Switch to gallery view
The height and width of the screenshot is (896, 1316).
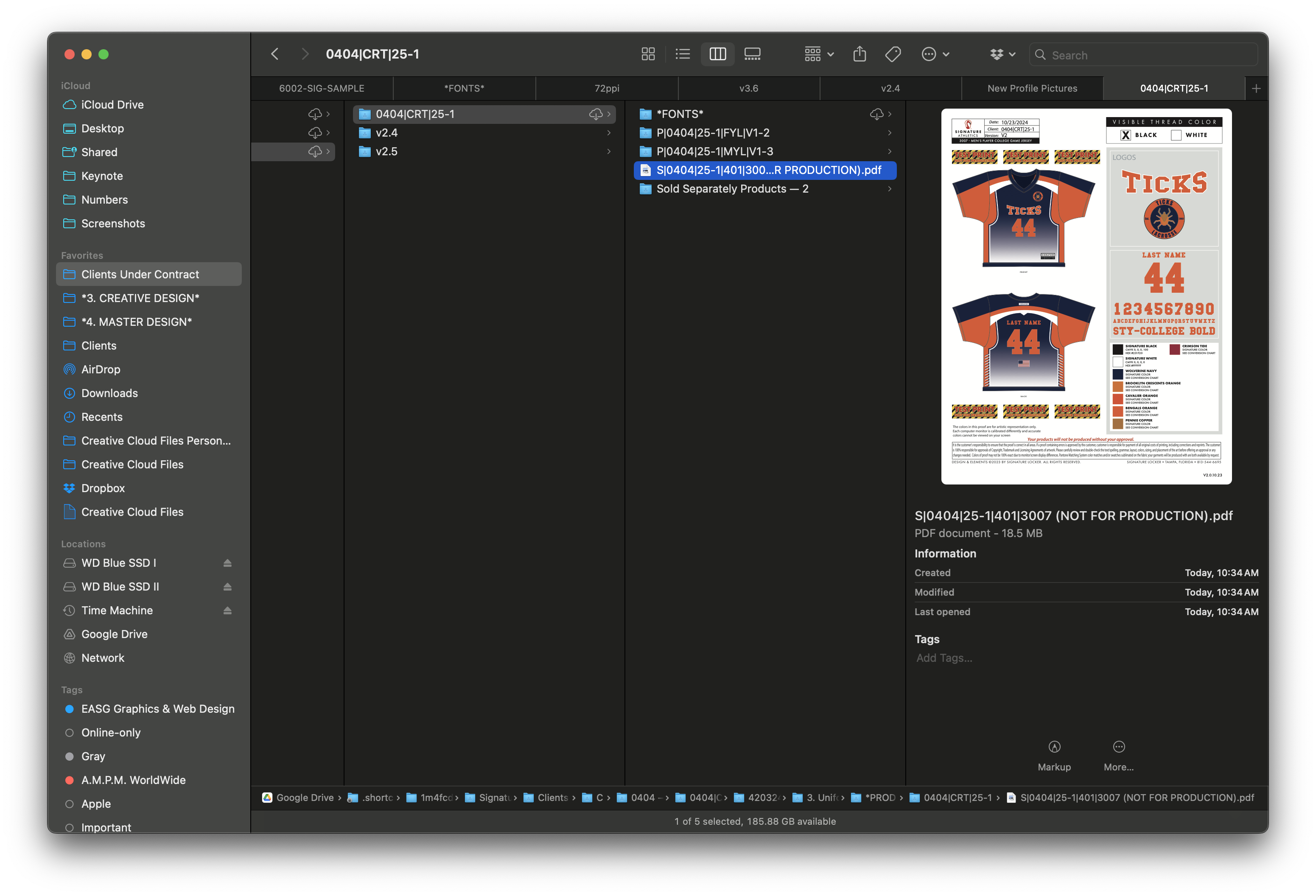(x=752, y=54)
